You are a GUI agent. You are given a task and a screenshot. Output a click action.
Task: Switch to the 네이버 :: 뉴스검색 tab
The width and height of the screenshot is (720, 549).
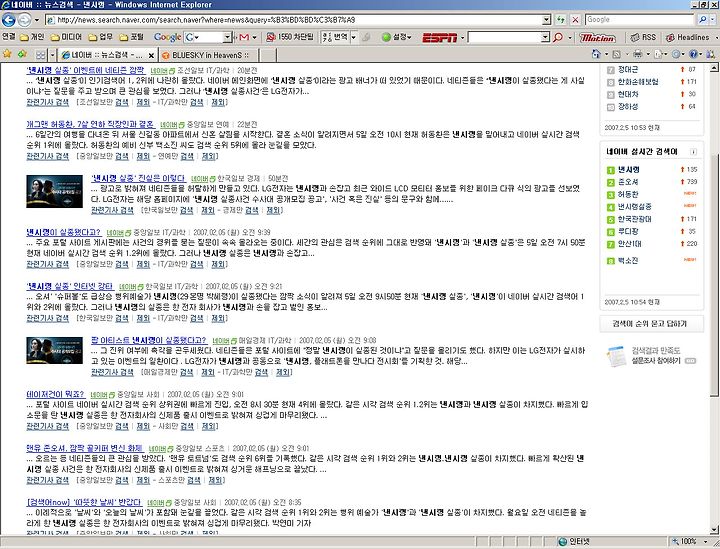click(108, 55)
